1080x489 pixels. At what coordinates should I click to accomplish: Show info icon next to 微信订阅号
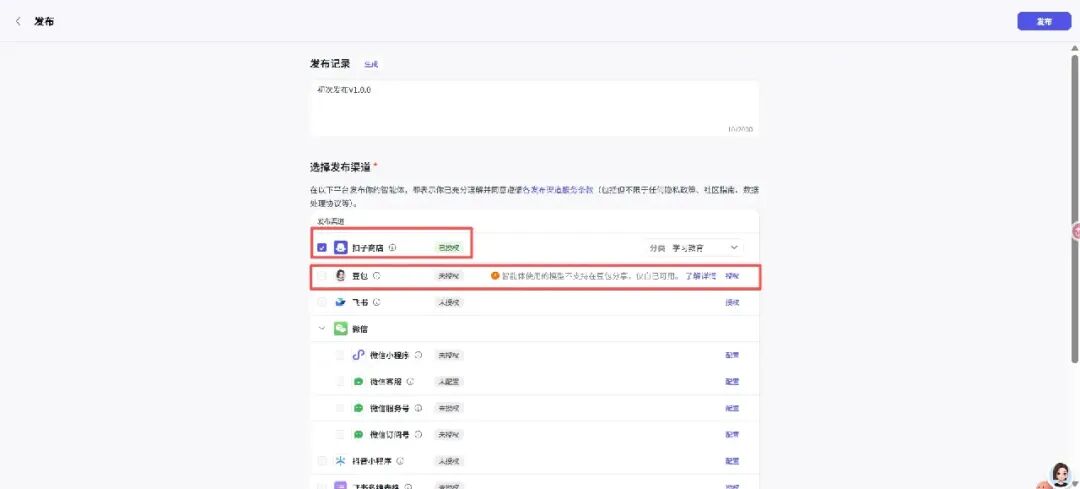(x=418, y=435)
